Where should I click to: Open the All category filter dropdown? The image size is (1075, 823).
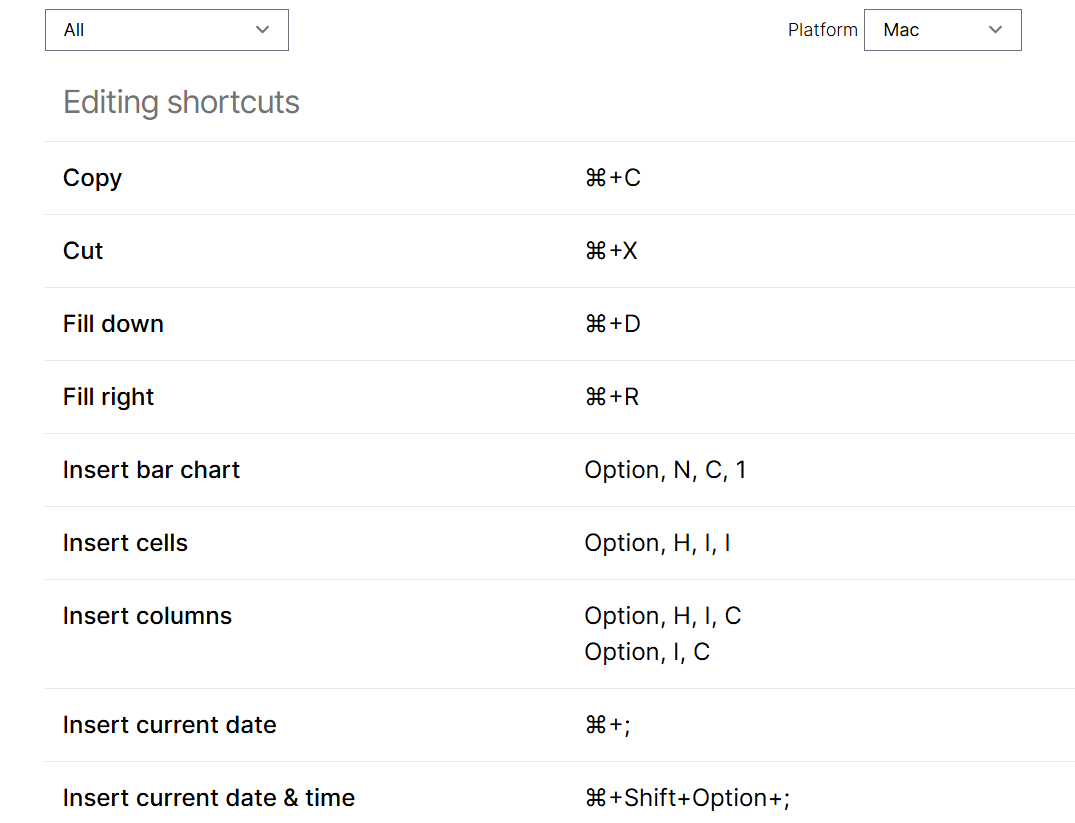click(x=166, y=30)
